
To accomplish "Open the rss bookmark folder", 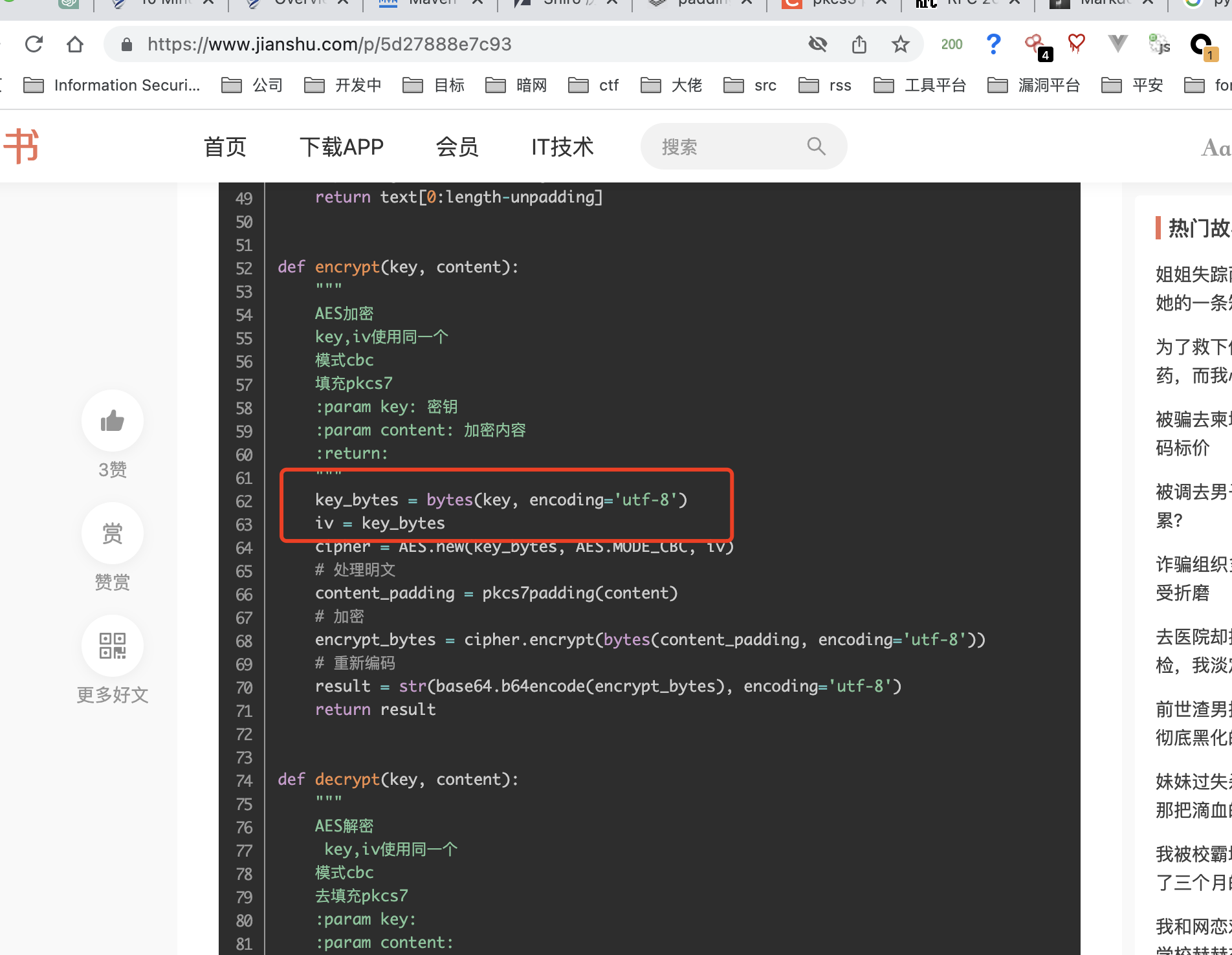I will pyautogui.click(x=825, y=85).
